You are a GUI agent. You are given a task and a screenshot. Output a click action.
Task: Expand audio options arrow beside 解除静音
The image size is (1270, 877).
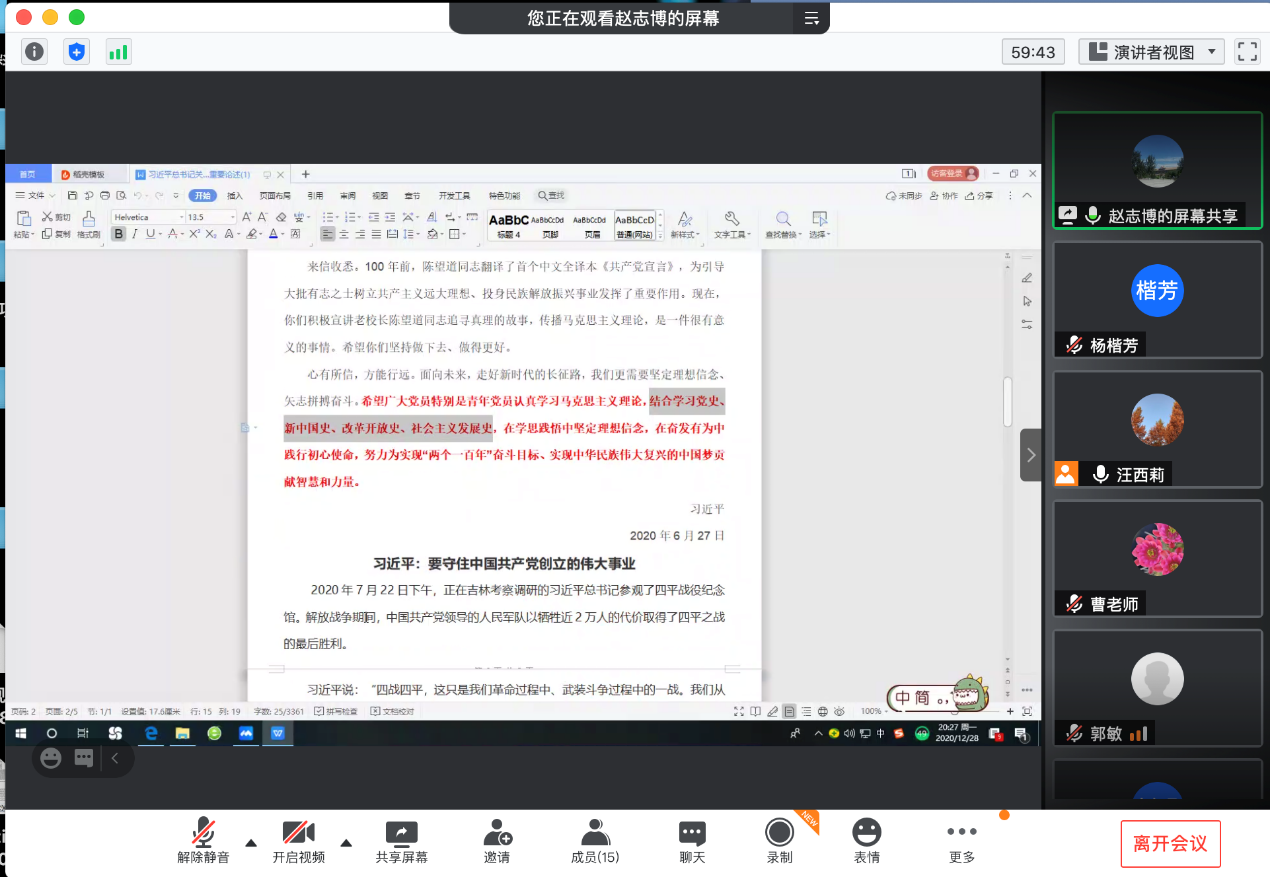tap(251, 842)
